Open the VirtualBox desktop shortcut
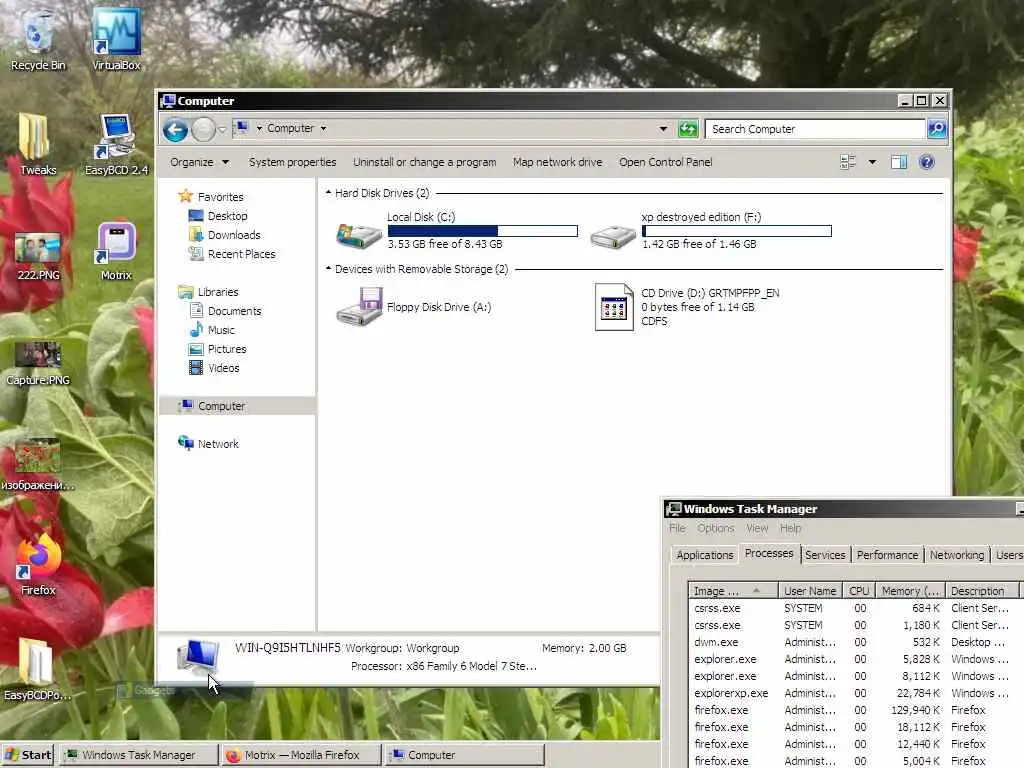 click(116, 39)
